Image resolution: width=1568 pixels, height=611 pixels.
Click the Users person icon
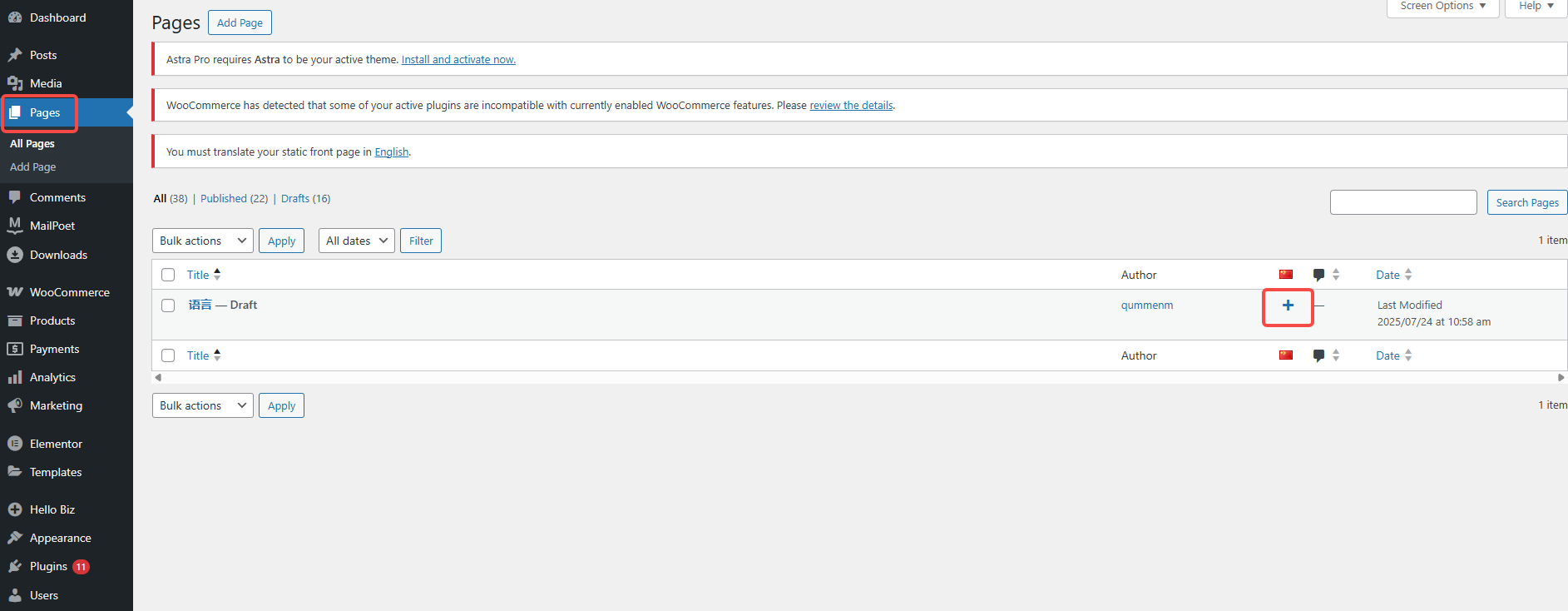(15, 595)
